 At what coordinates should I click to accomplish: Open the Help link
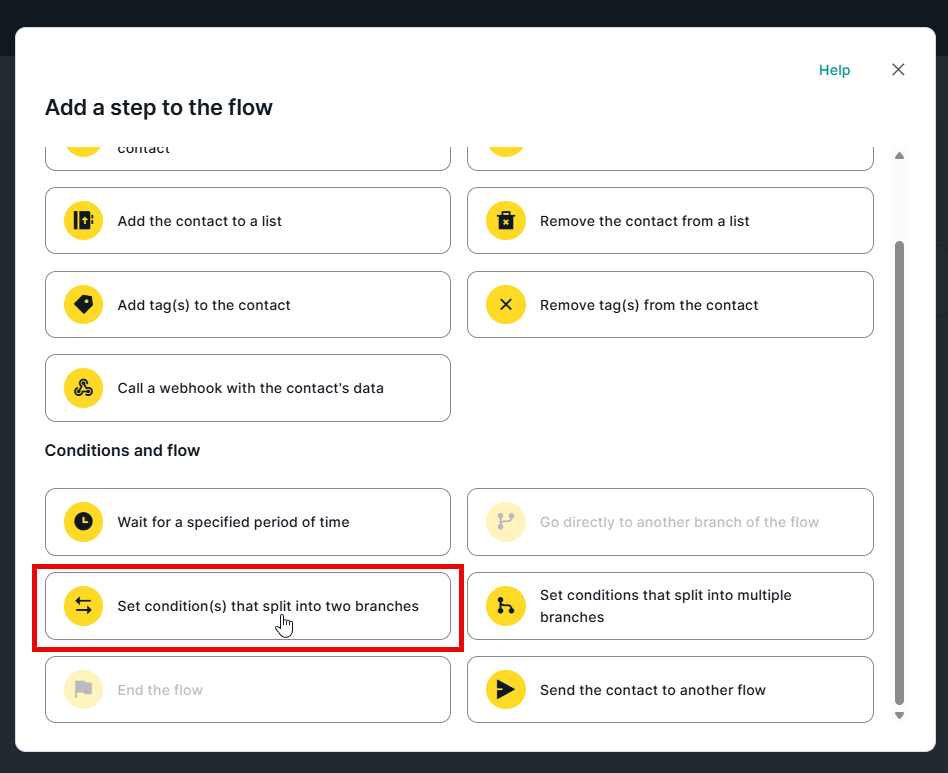pos(834,70)
